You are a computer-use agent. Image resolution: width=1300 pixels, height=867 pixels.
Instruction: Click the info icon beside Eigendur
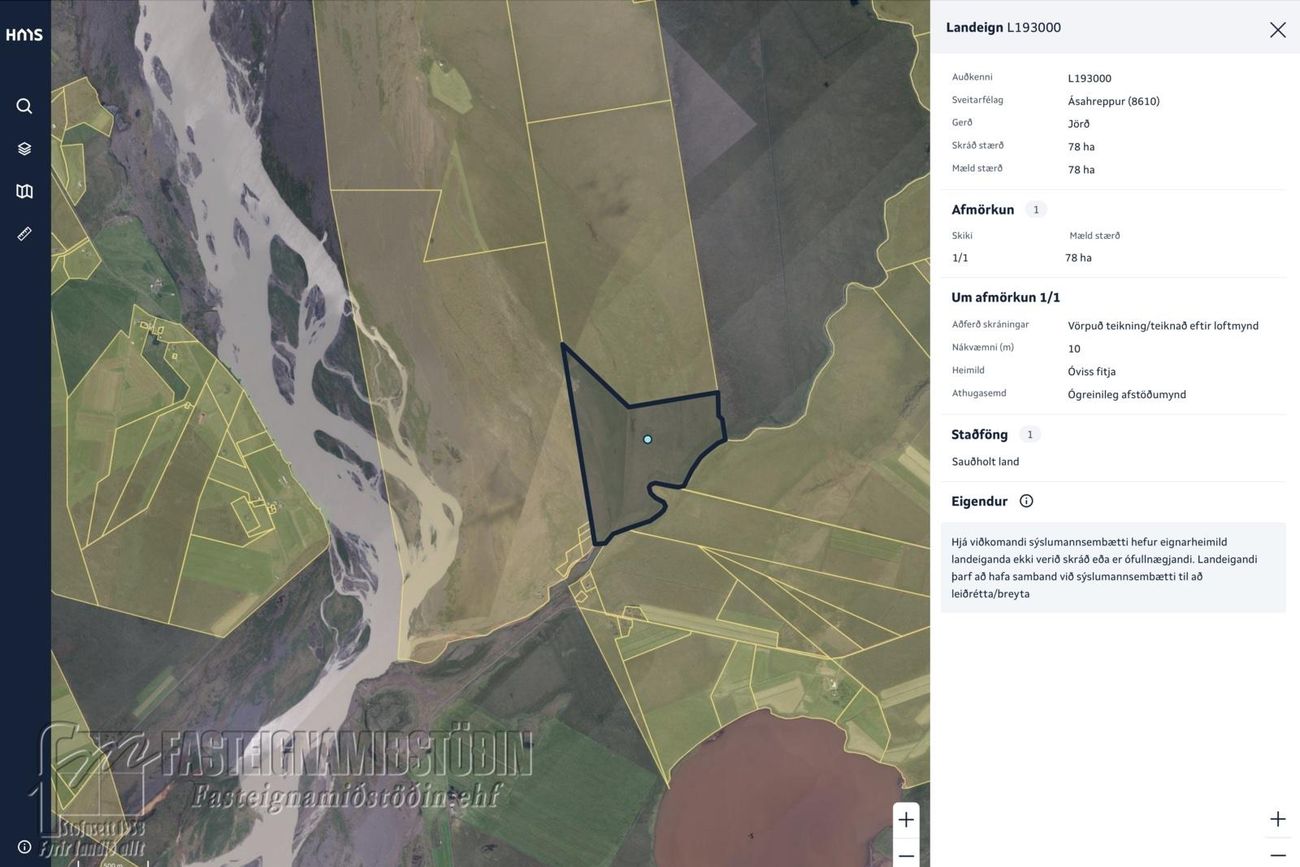[x=1026, y=501]
